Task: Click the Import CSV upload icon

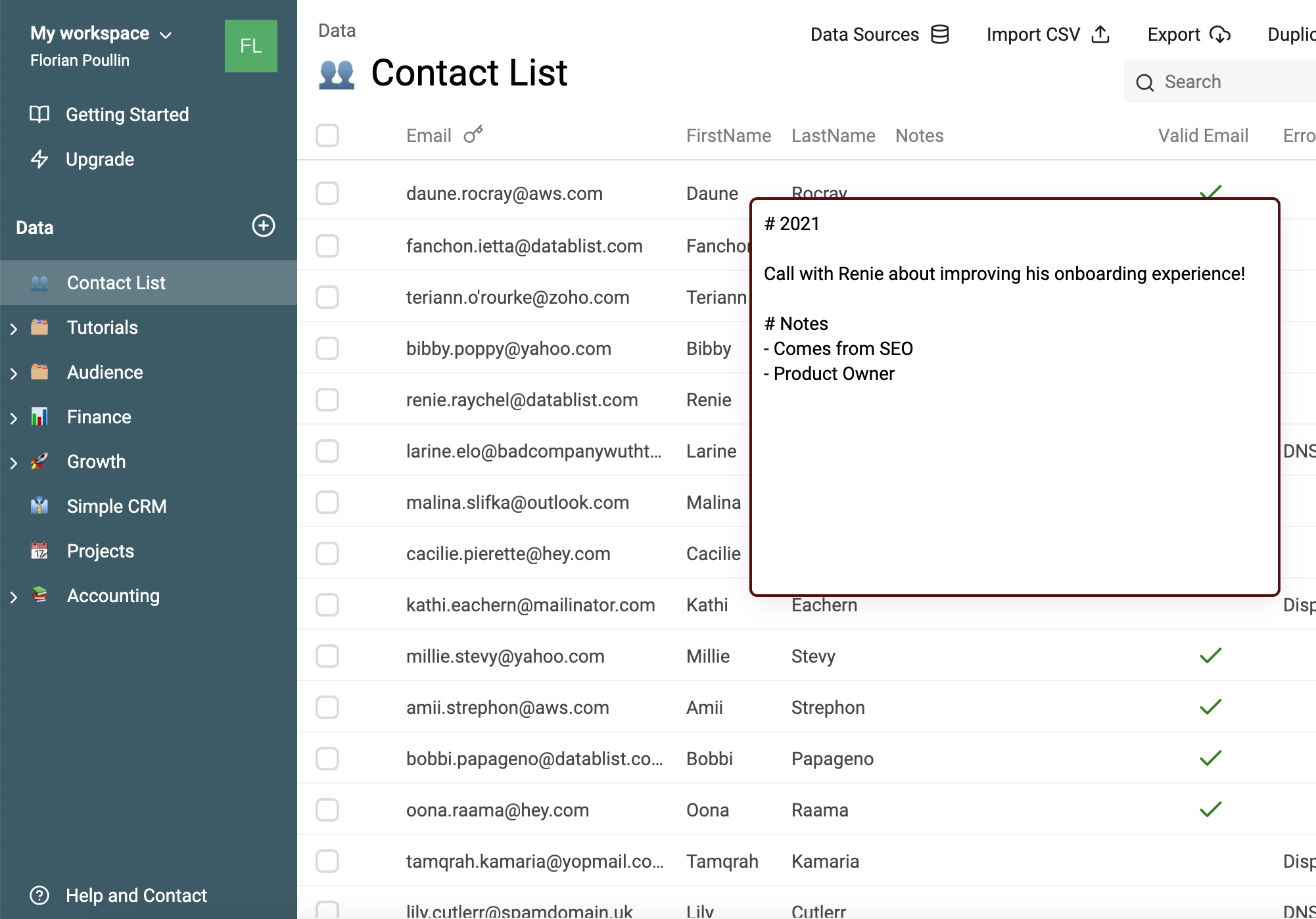Action: click(x=1100, y=34)
